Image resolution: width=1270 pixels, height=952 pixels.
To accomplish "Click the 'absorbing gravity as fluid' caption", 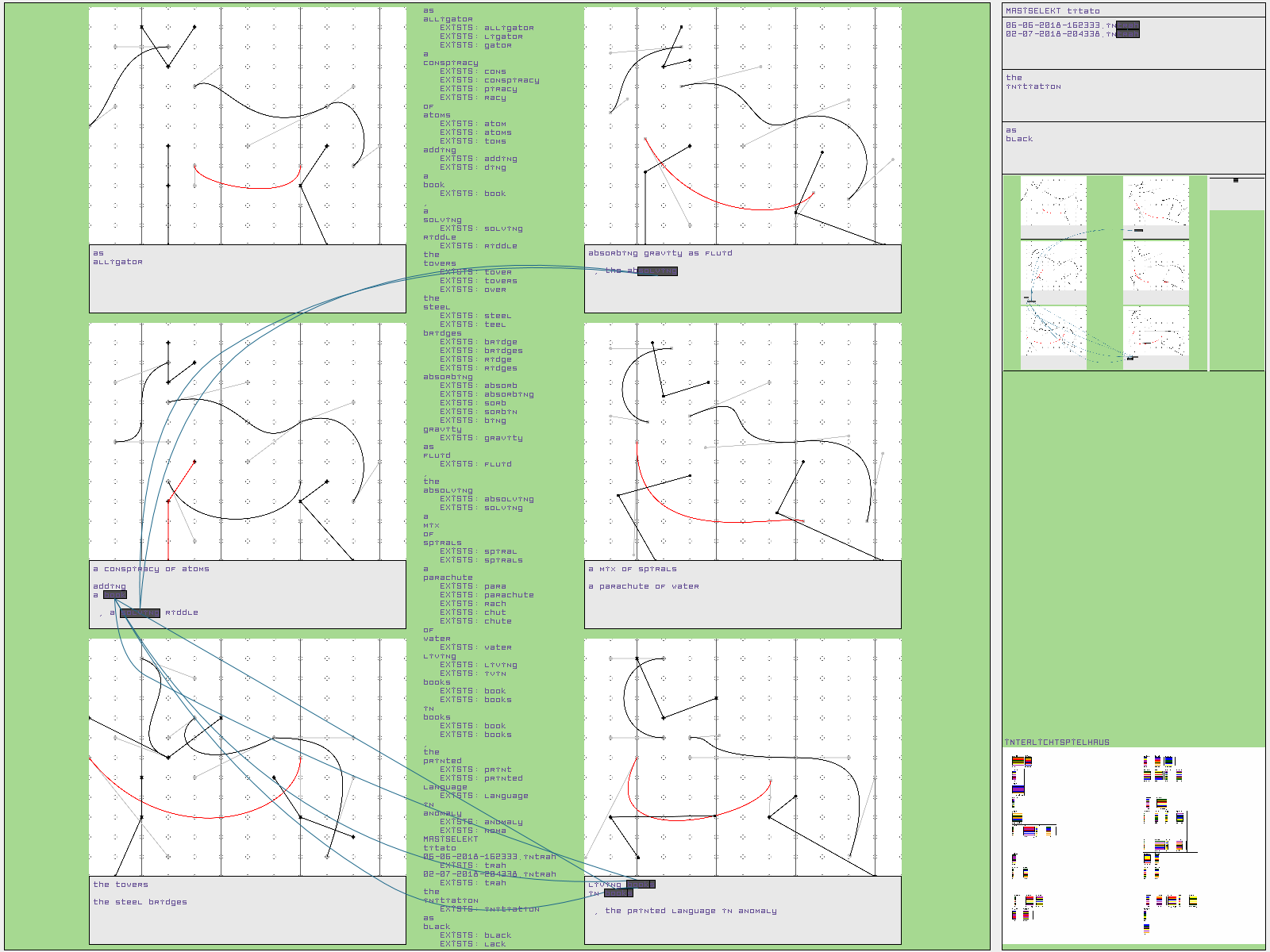I will (x=660, y=253).
